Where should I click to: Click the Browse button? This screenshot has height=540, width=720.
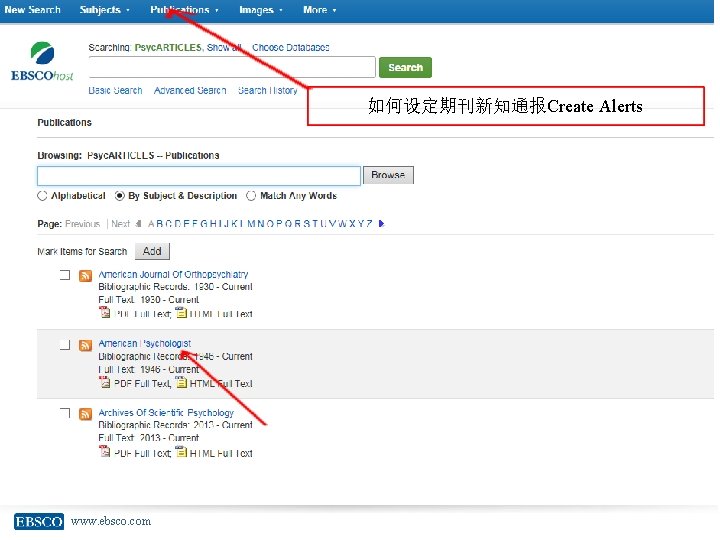click(388, 175)
